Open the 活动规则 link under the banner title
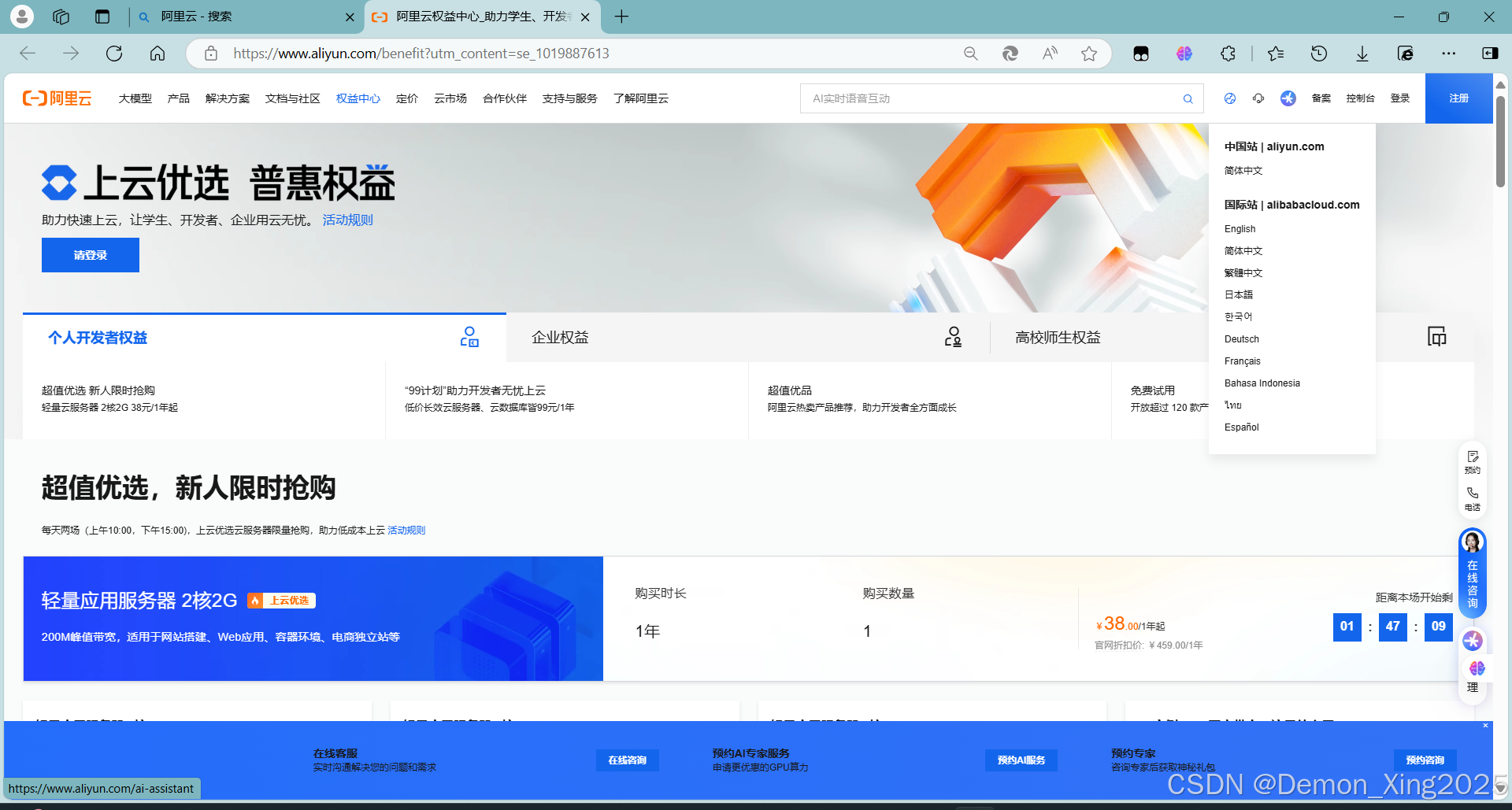The image size is (1512, 810). [347, 220]
